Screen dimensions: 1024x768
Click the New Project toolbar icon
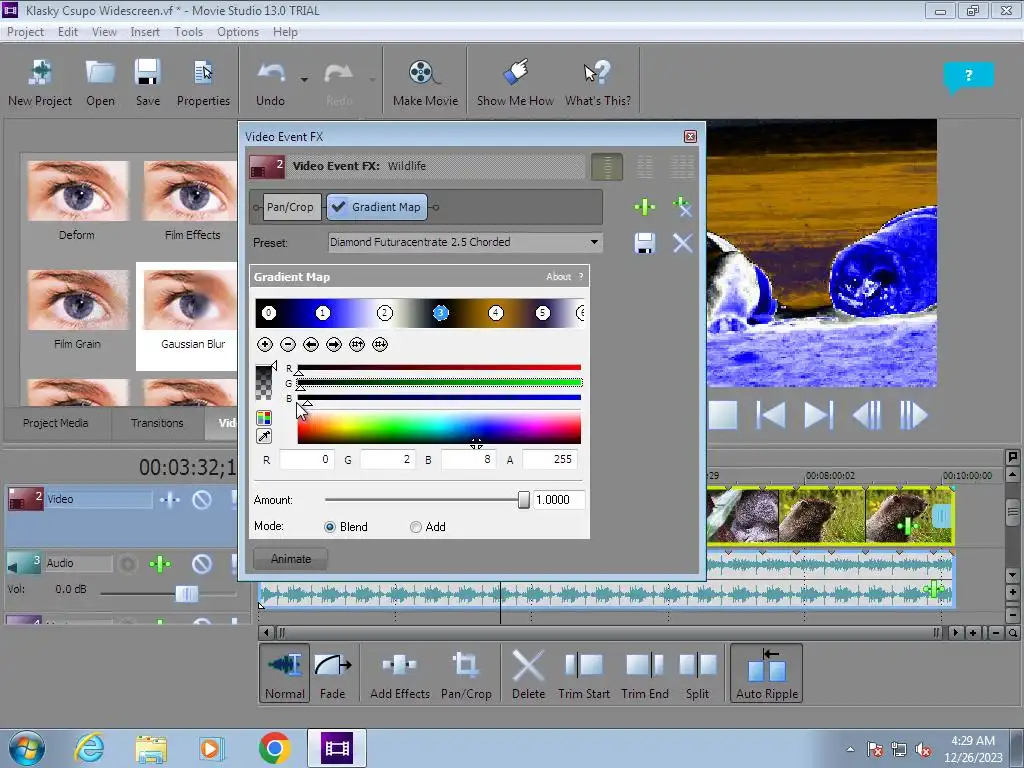[40, 83]
